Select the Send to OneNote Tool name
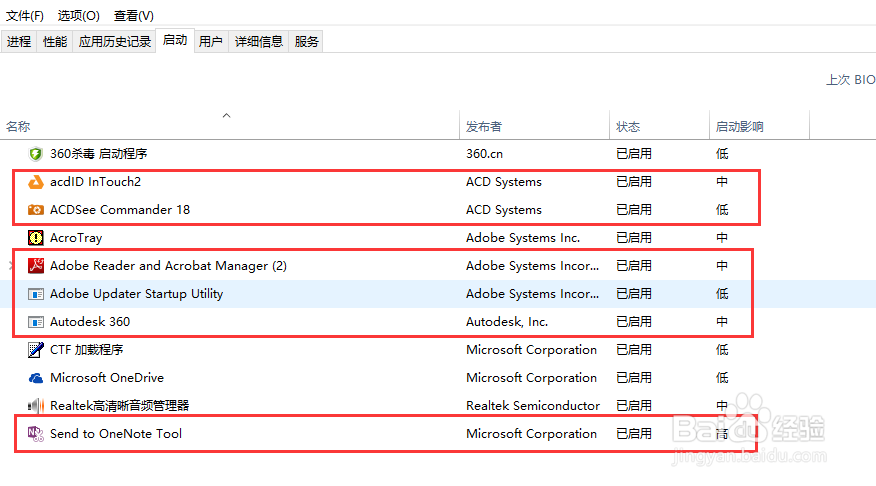The image size is (876, 486). pyautogui.click(x=116, y=433)
